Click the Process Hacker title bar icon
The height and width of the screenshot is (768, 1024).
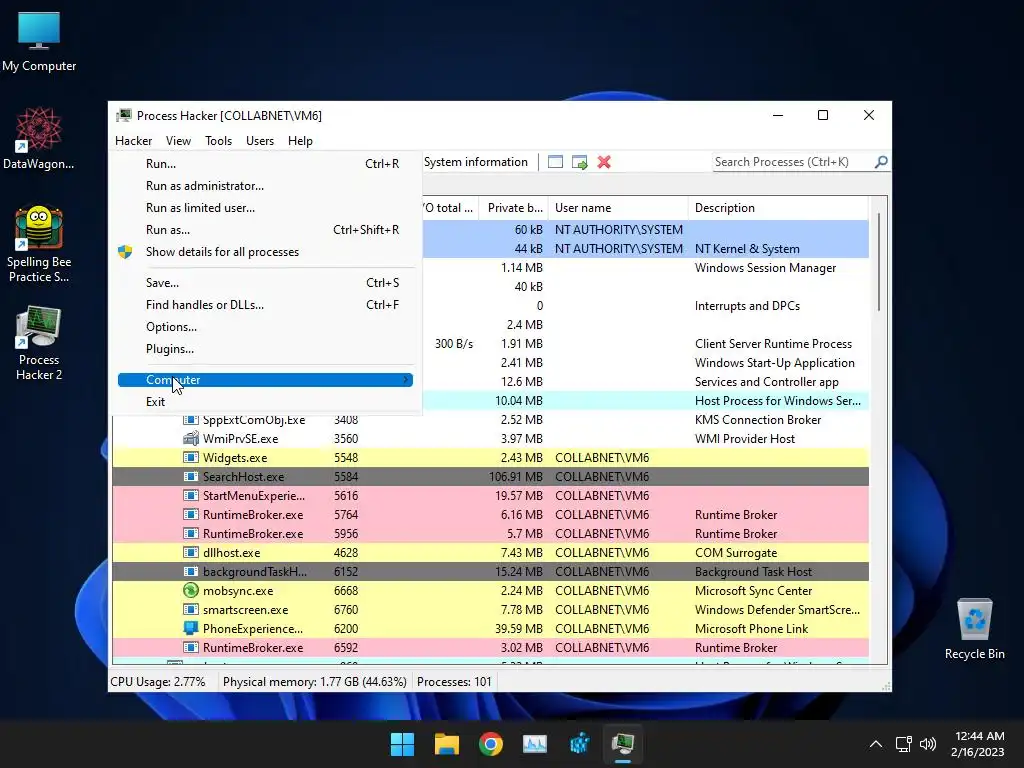click(x=123, y=116)
